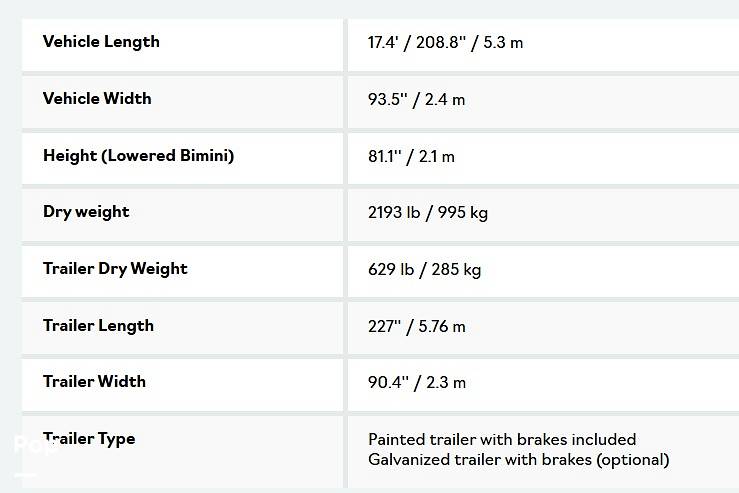Select the 90.4" / 2.3 m value
This screenshot has width=739, height=493.
coord(416,383)
